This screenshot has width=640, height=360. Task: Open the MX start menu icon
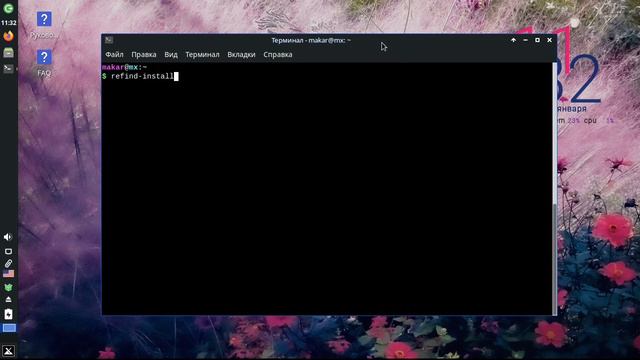tap(8, 351)
